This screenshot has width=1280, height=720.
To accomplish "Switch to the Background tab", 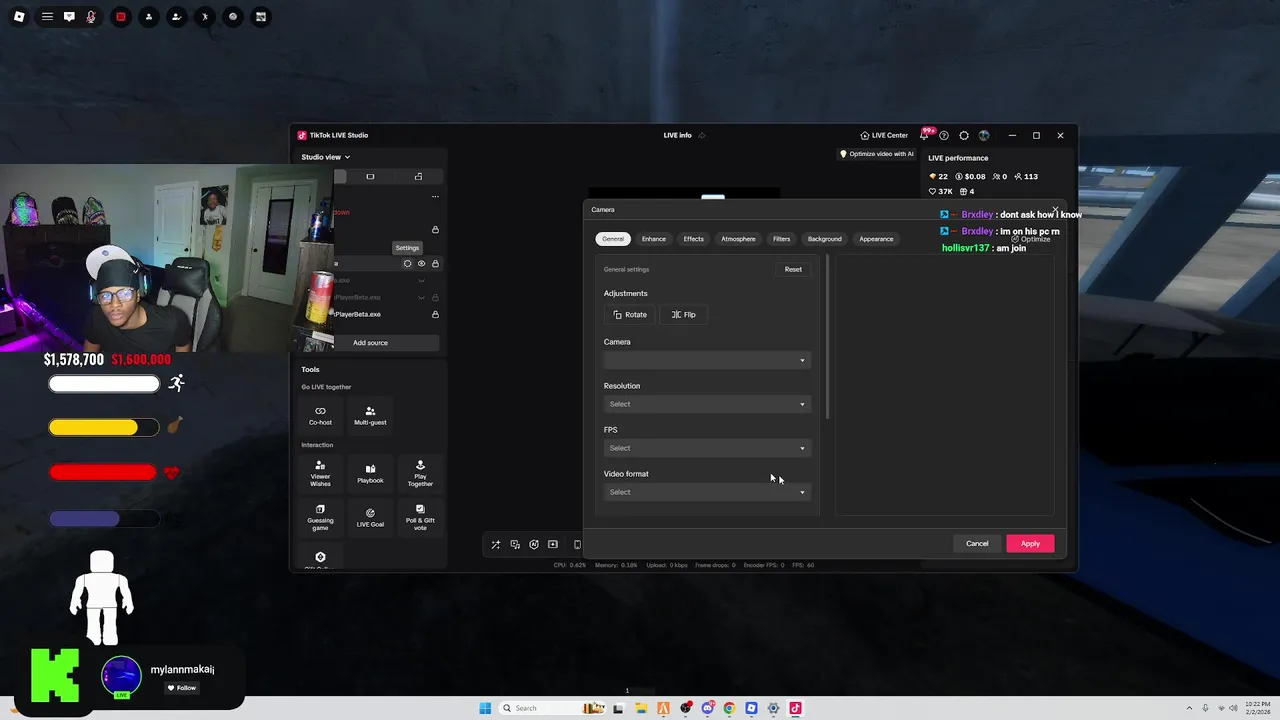I will pos(825,239).
